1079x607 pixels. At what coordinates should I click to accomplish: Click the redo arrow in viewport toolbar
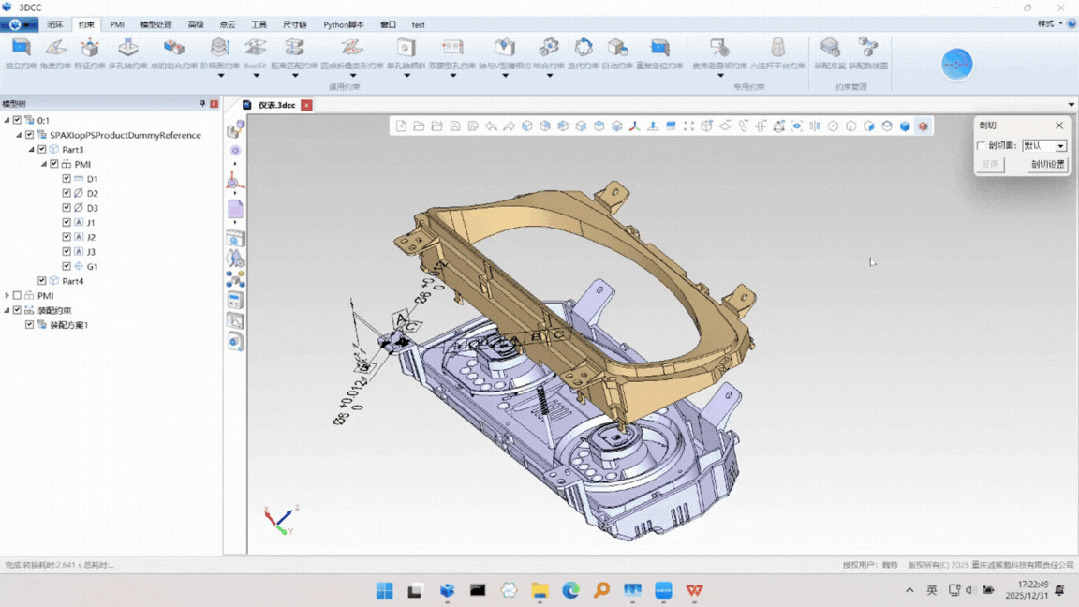click(509, 126)
